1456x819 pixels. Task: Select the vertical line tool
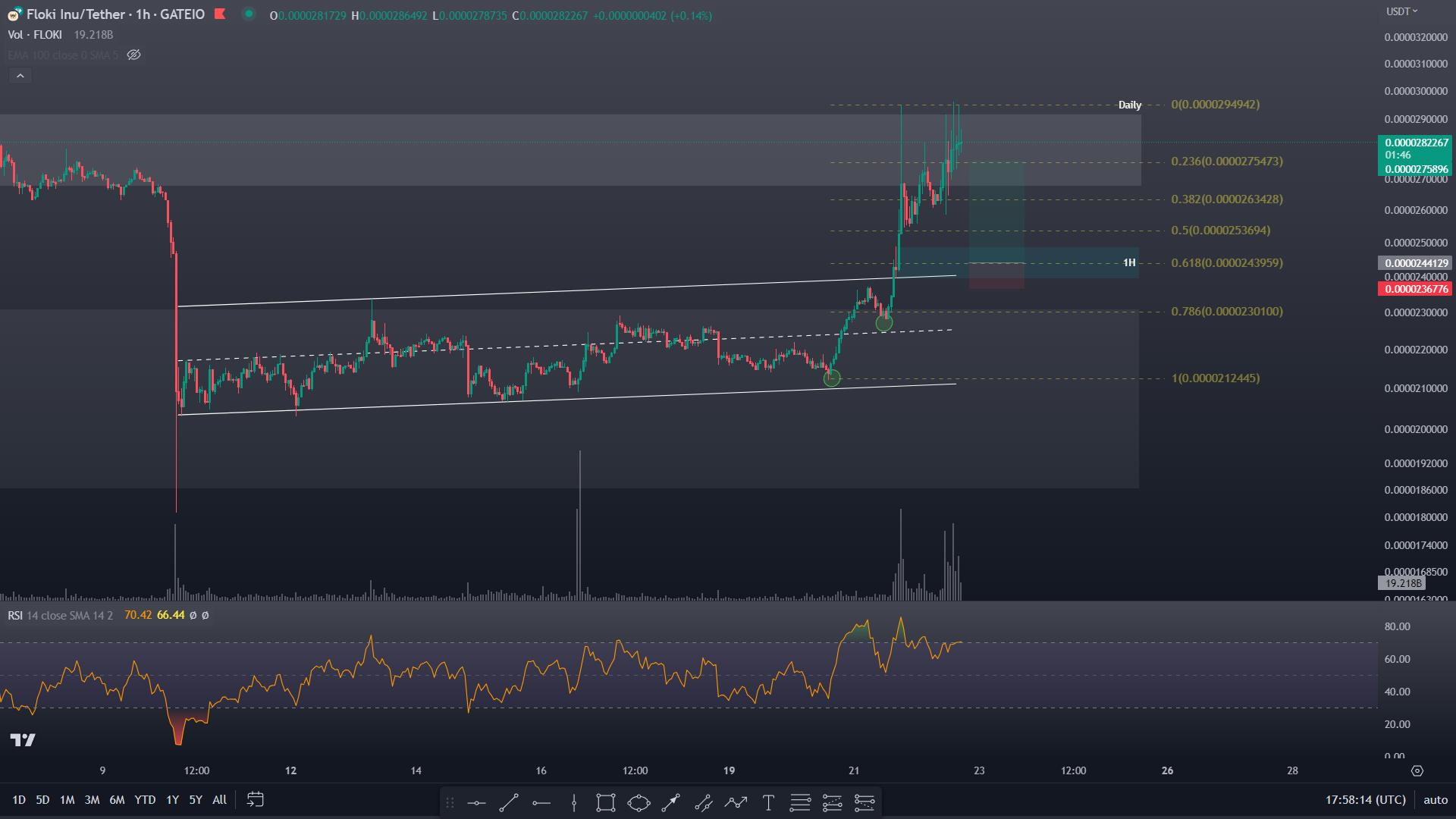click(x=574, y=802)
